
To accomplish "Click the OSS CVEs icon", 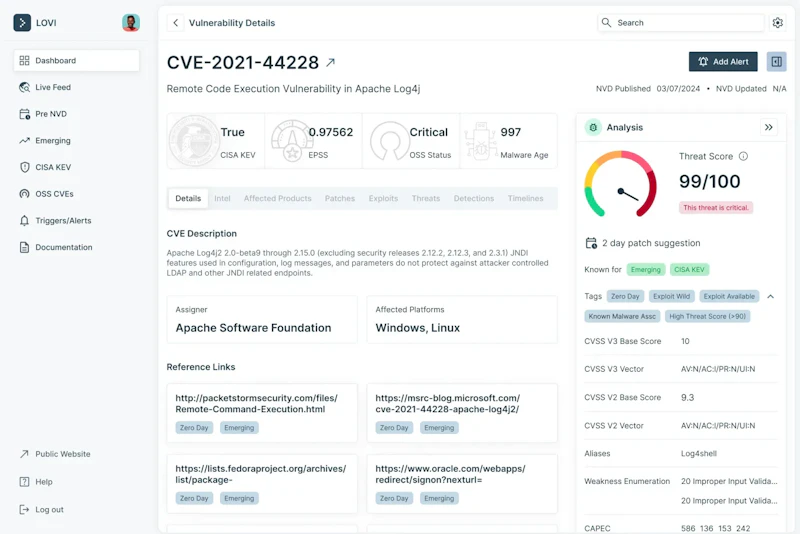I will pyautogui.click(x=24, y=194).
